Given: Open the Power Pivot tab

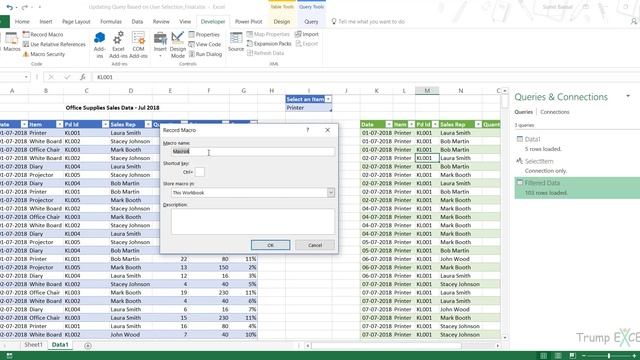Looking at the screenshot, I should (x=248, y=22).
